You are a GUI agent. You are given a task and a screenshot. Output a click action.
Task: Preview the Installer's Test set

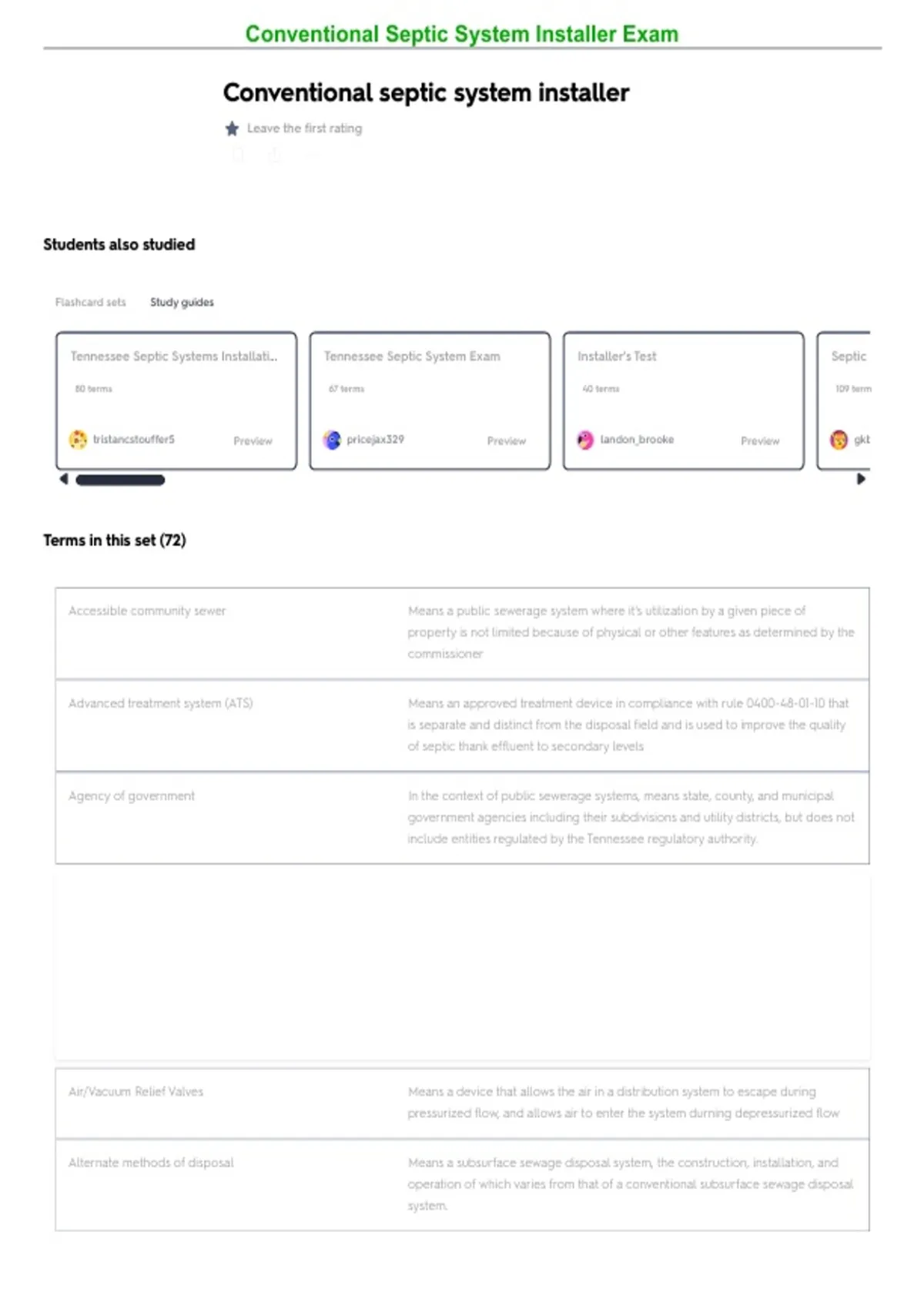(x=760, y=441)
